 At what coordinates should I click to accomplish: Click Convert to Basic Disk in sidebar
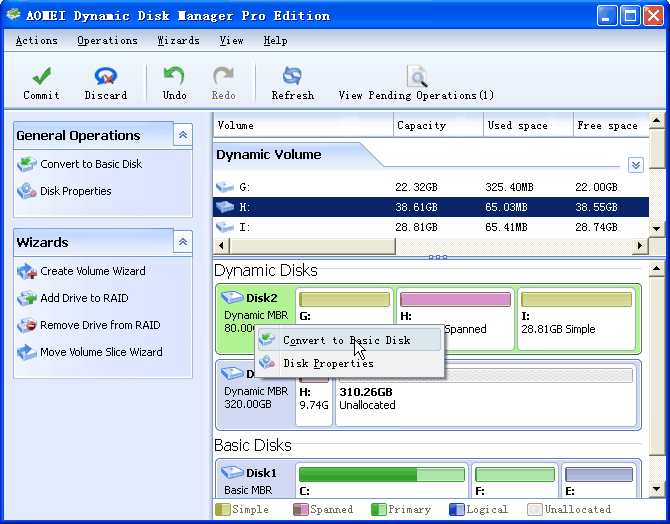pos(90,164)
